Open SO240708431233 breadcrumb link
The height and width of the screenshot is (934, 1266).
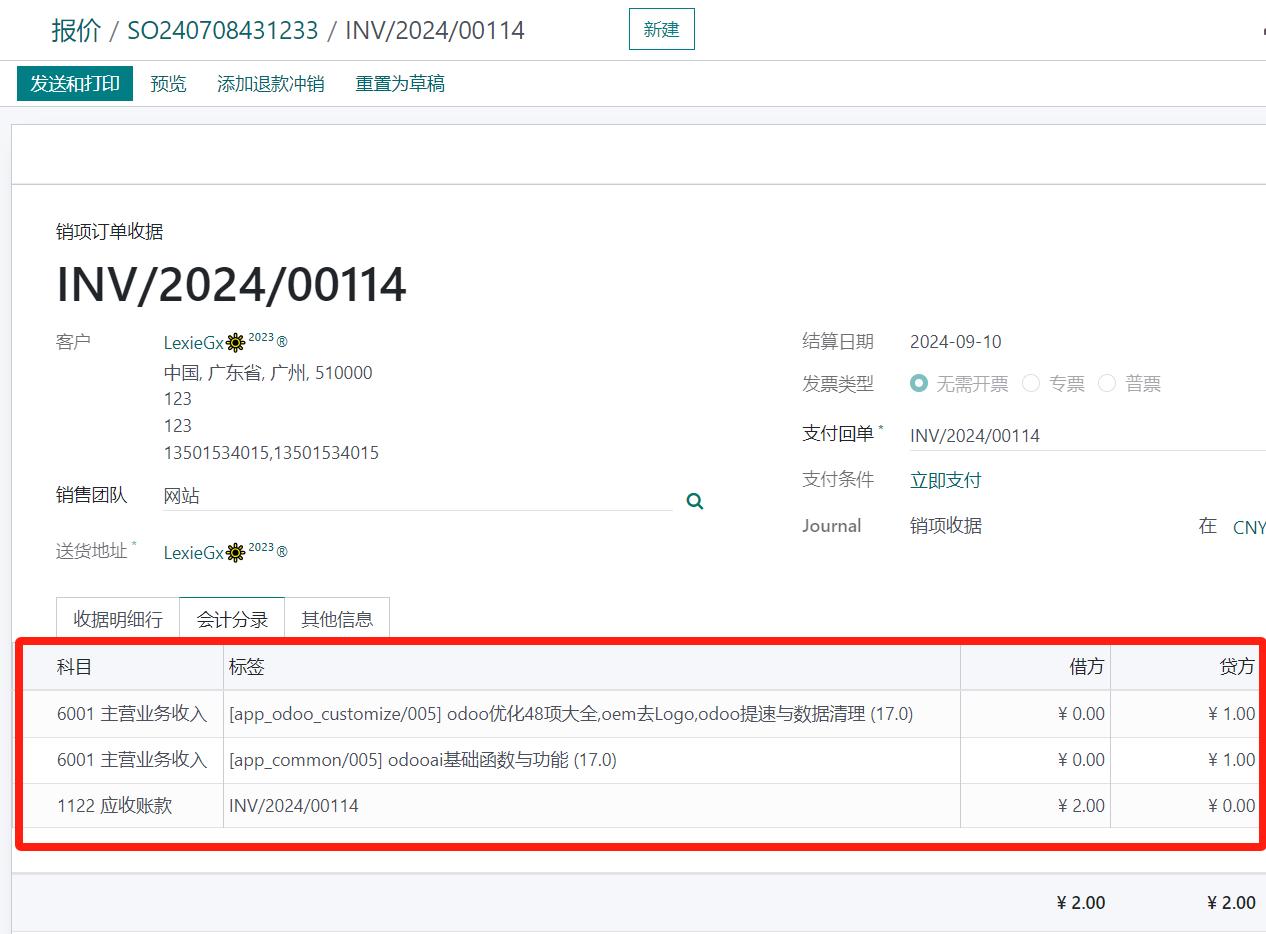pos(222,30)
